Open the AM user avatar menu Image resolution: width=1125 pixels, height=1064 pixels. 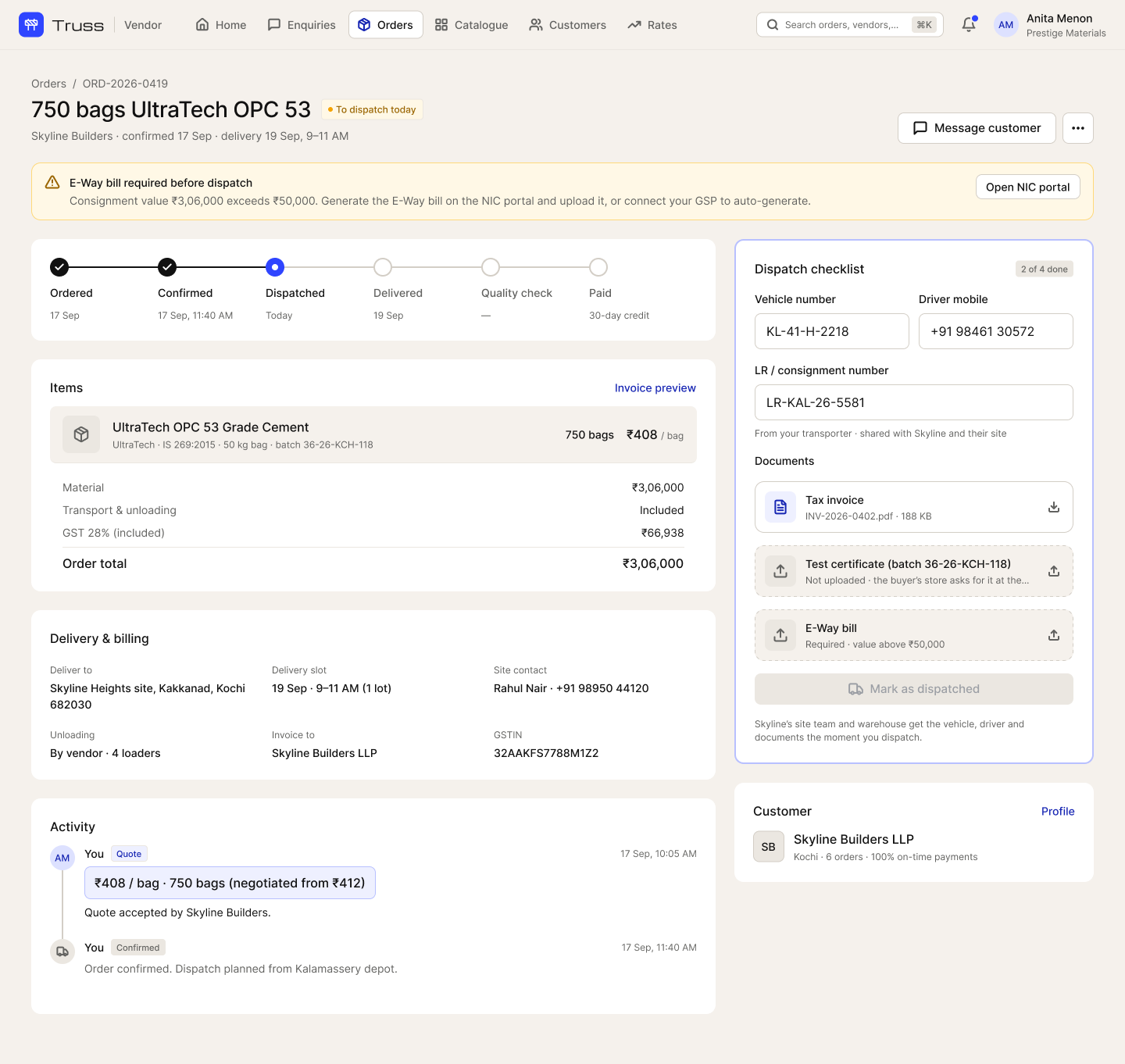[x=1006, y=25]
